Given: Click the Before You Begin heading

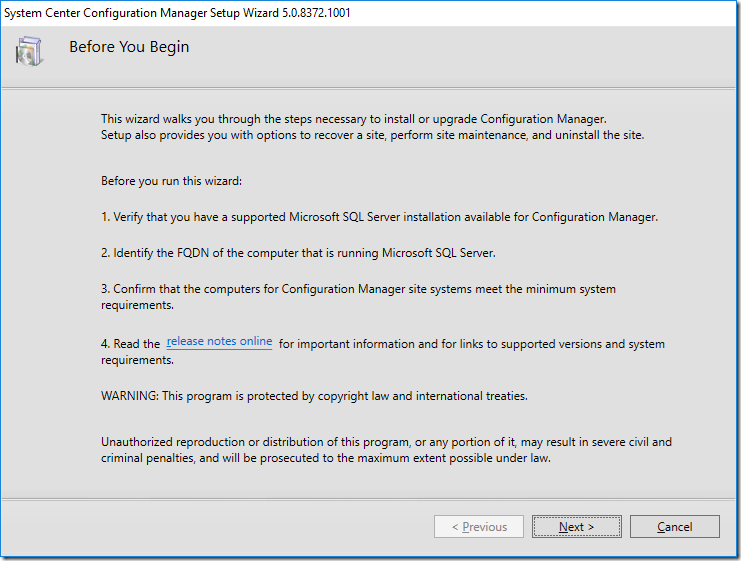Looking at the screenshot, I should 129,47.
